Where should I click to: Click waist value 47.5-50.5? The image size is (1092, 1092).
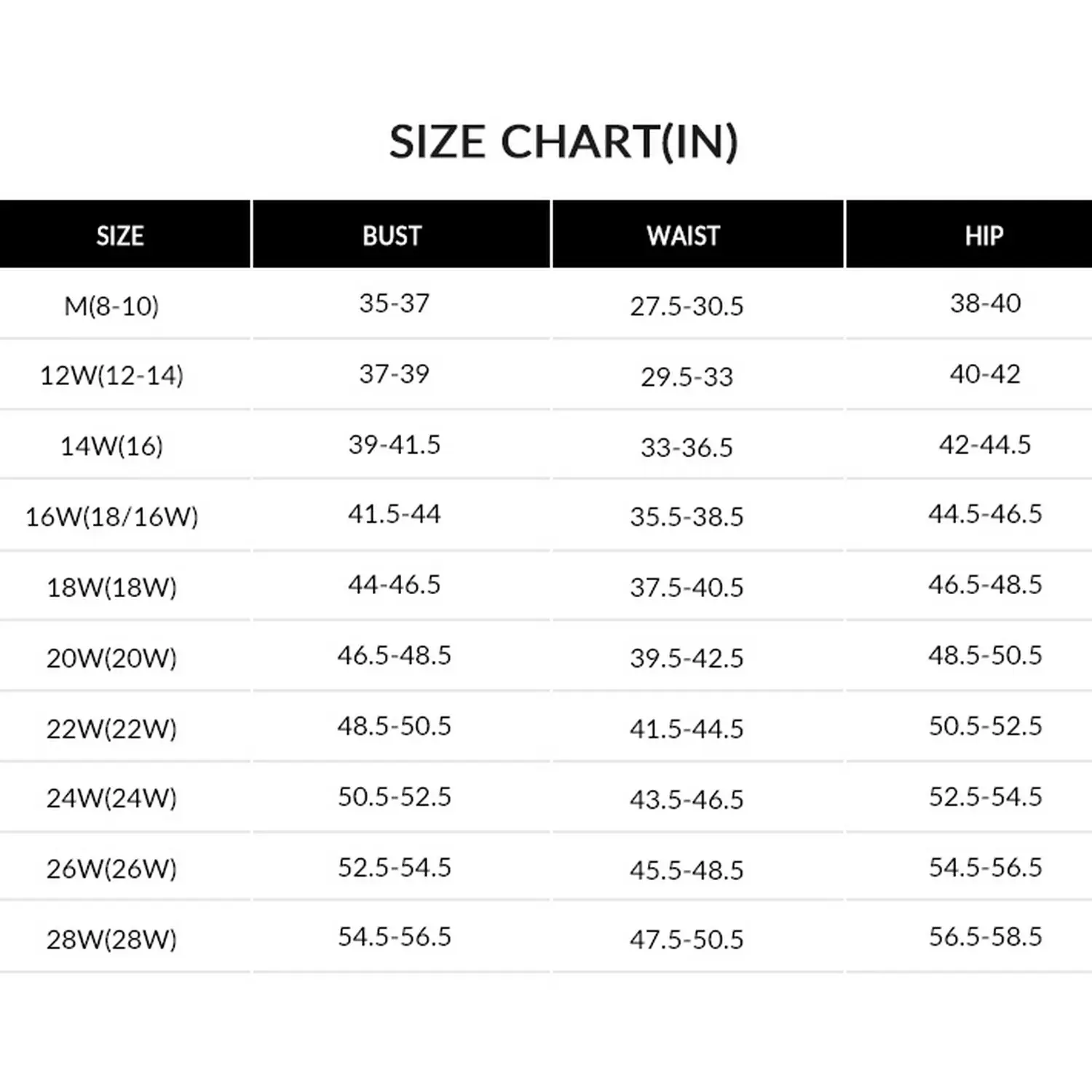pyautogui.click(x=687, y=939)
